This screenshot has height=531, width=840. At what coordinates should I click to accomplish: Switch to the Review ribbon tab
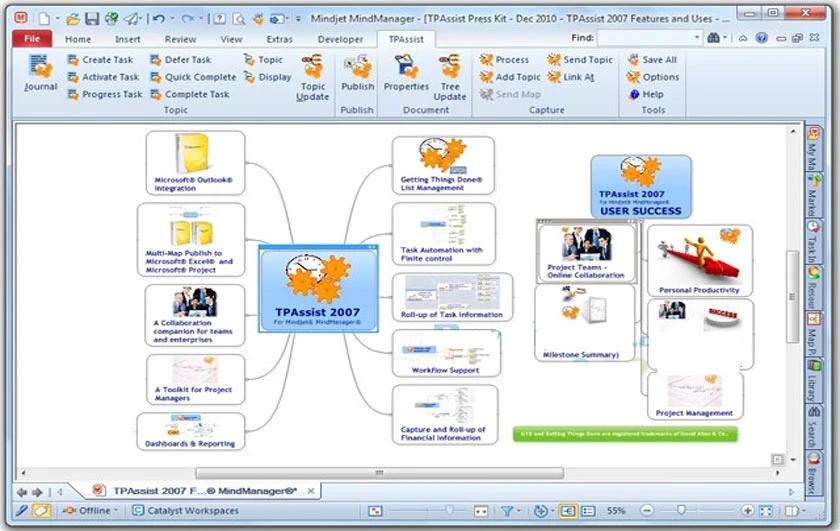[x=180, y=39]
